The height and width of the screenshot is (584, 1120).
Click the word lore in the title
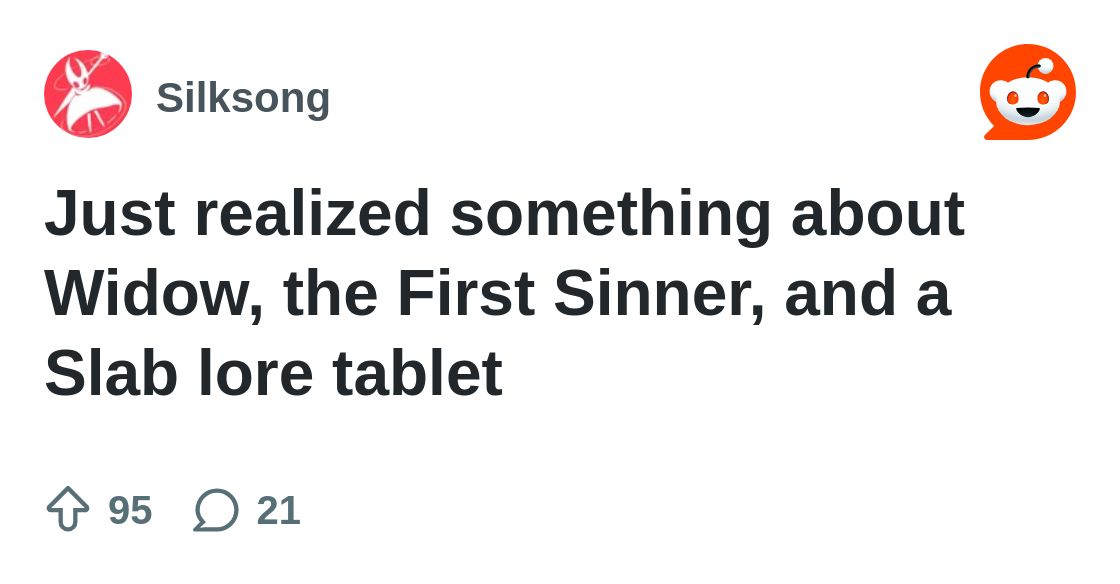[x=255, y=373]
